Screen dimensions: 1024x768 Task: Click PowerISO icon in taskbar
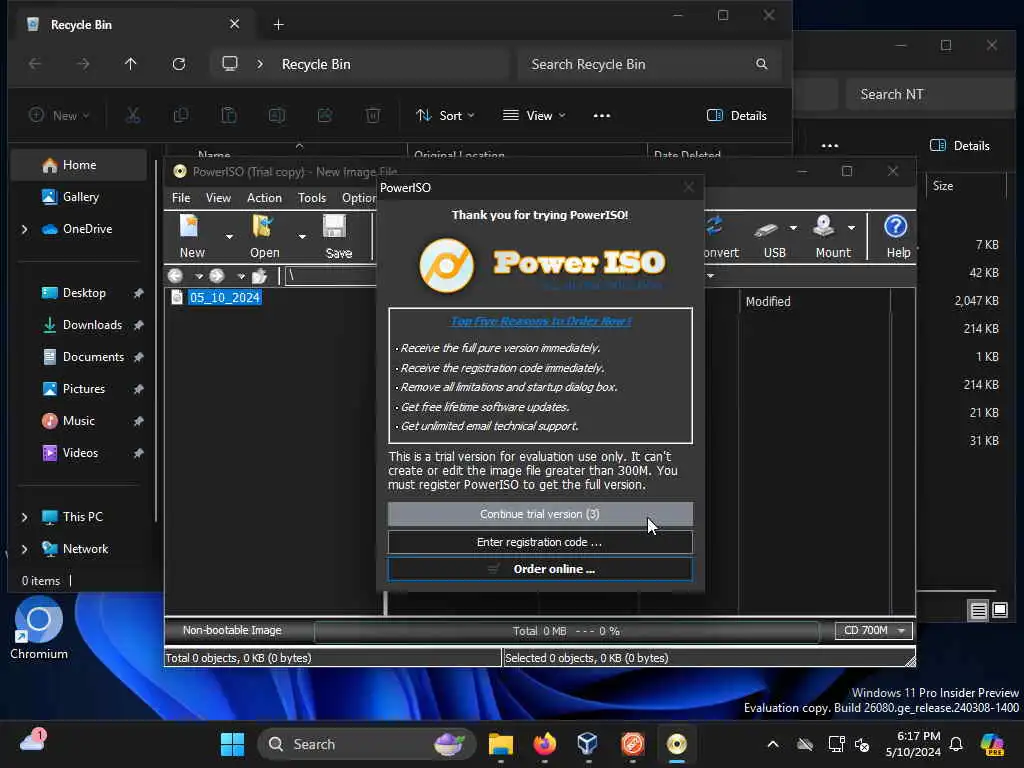point(677,744)
